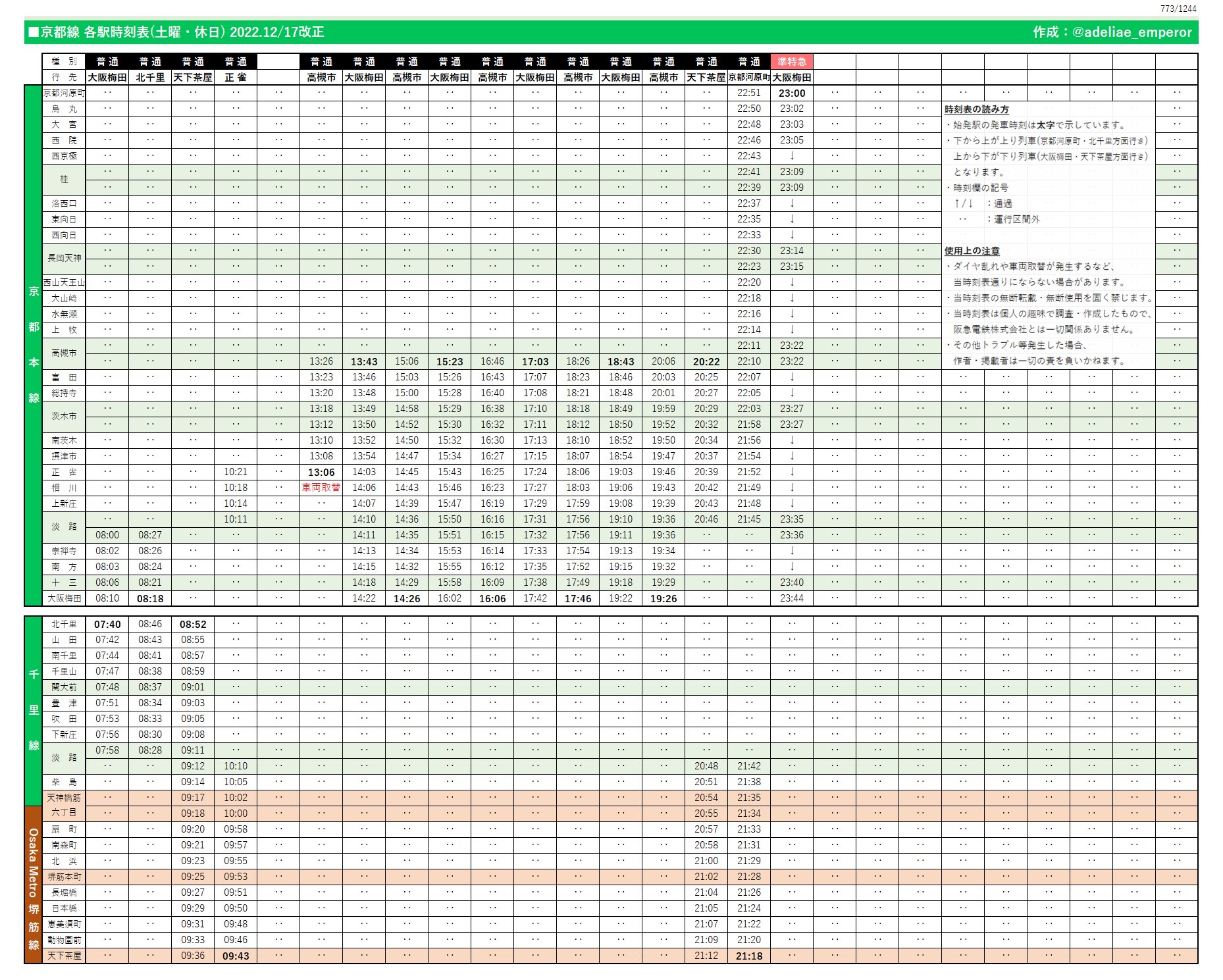This screenshot has height=980, width=1223.
Task: Click the 恵美須町 station label
Action: [64, 924]
